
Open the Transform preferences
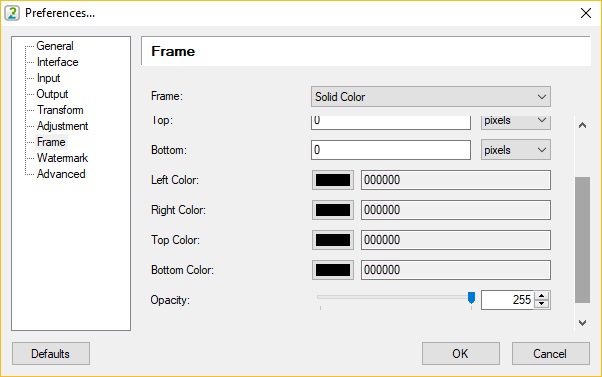tap(60, 110)
